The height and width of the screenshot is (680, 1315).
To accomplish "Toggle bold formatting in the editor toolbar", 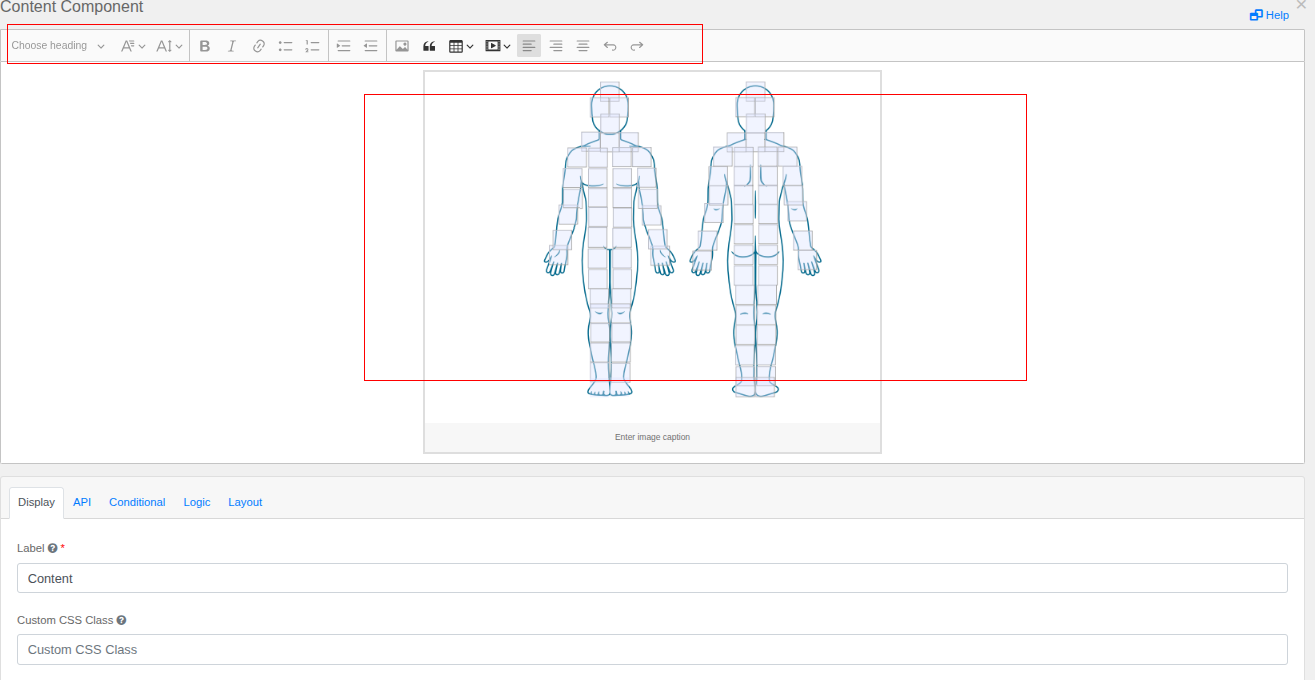I will pyautogui.click(x=205, y=46).
